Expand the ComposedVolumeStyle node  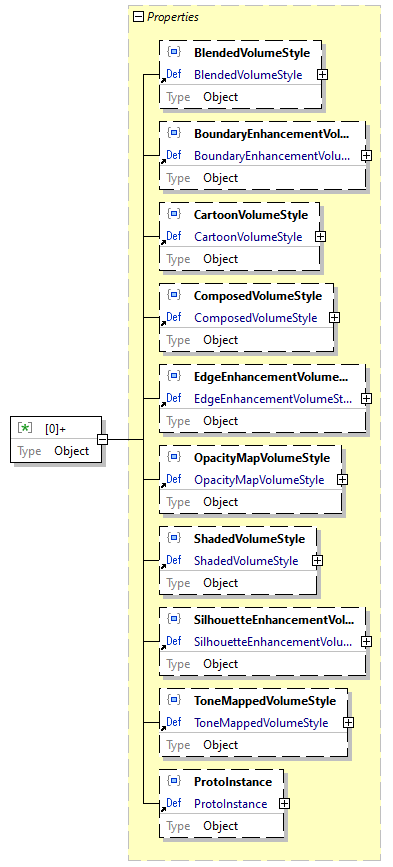pos(334,318)
